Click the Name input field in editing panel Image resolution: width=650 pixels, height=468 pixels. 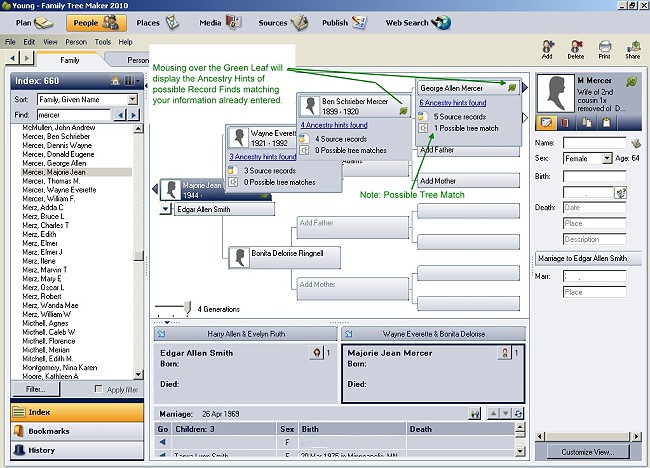[x=594, y=143]
